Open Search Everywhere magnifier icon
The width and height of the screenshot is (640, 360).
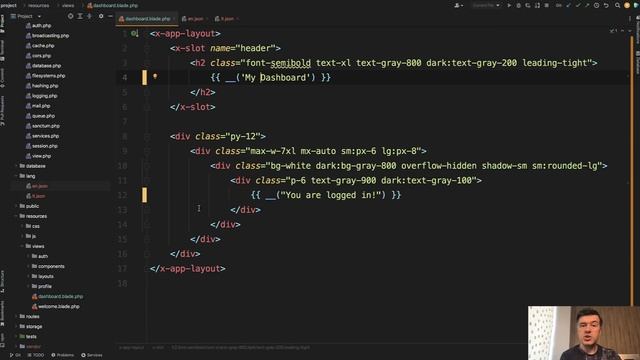pyautogui.click(x=618, y=5)
